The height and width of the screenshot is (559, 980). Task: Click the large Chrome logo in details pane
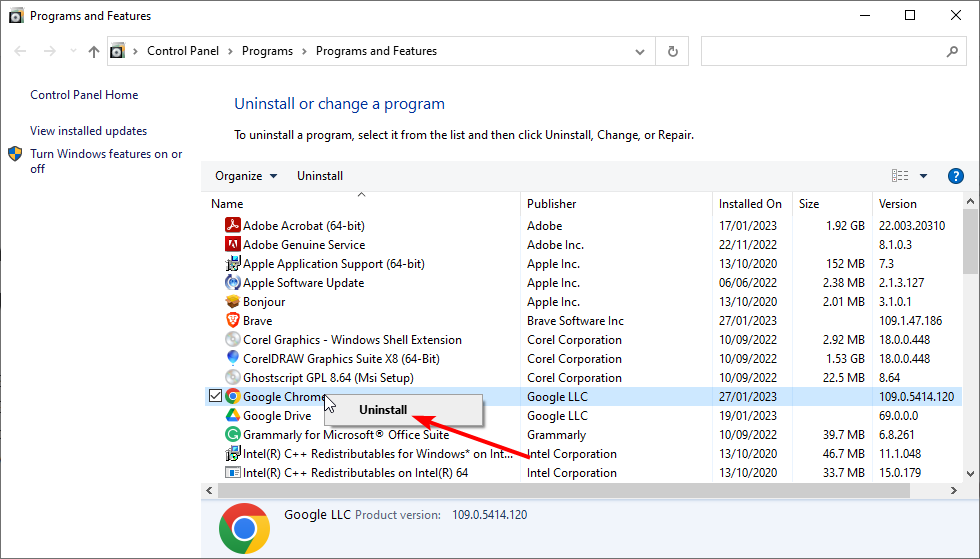tap(244, 528)
